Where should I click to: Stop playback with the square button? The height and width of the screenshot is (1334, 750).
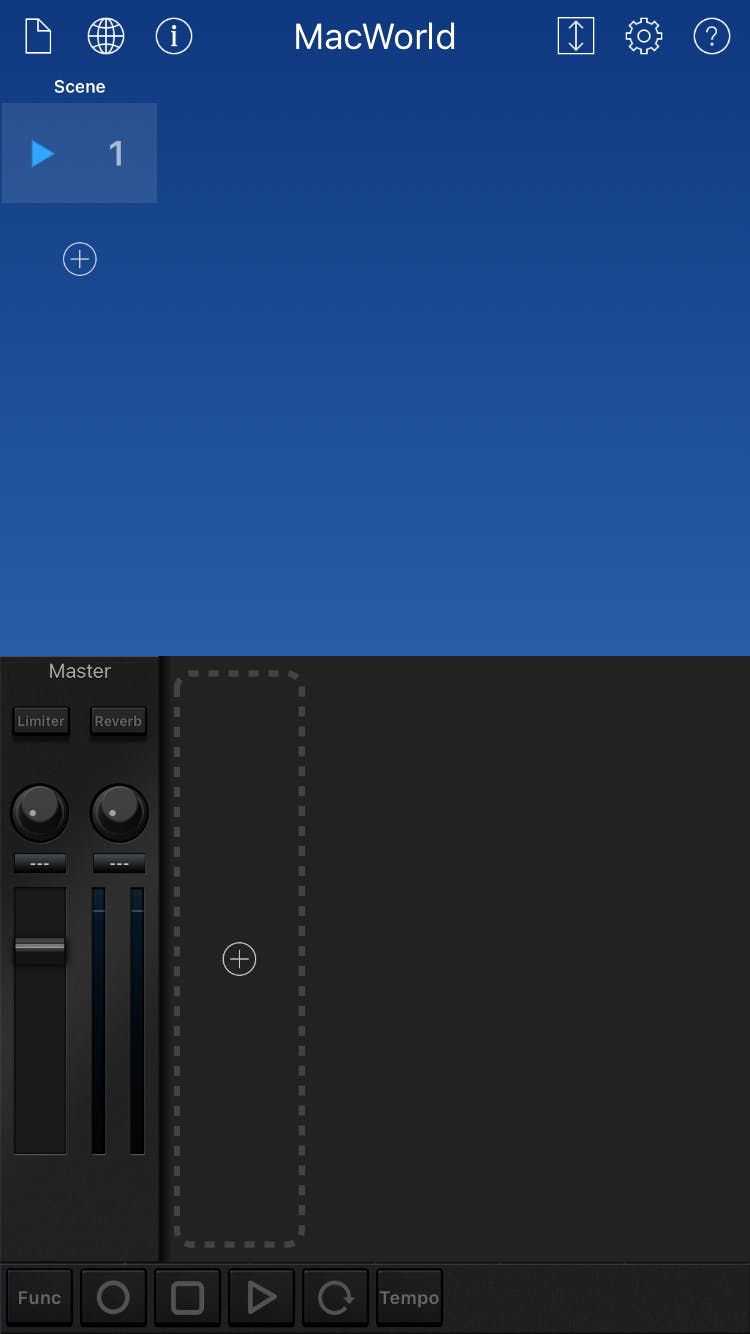188,1298
